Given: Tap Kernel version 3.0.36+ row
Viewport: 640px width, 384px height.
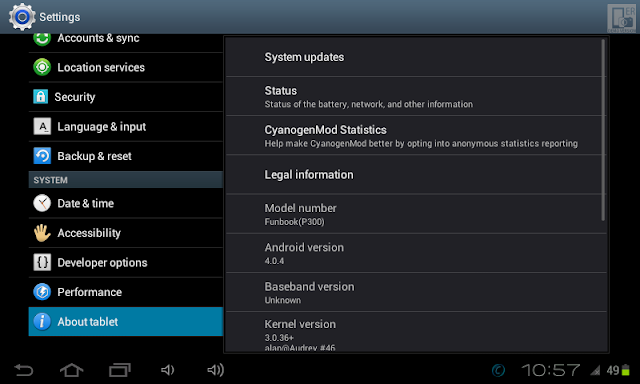Looking at the screenshot, I should click(416, 331).
